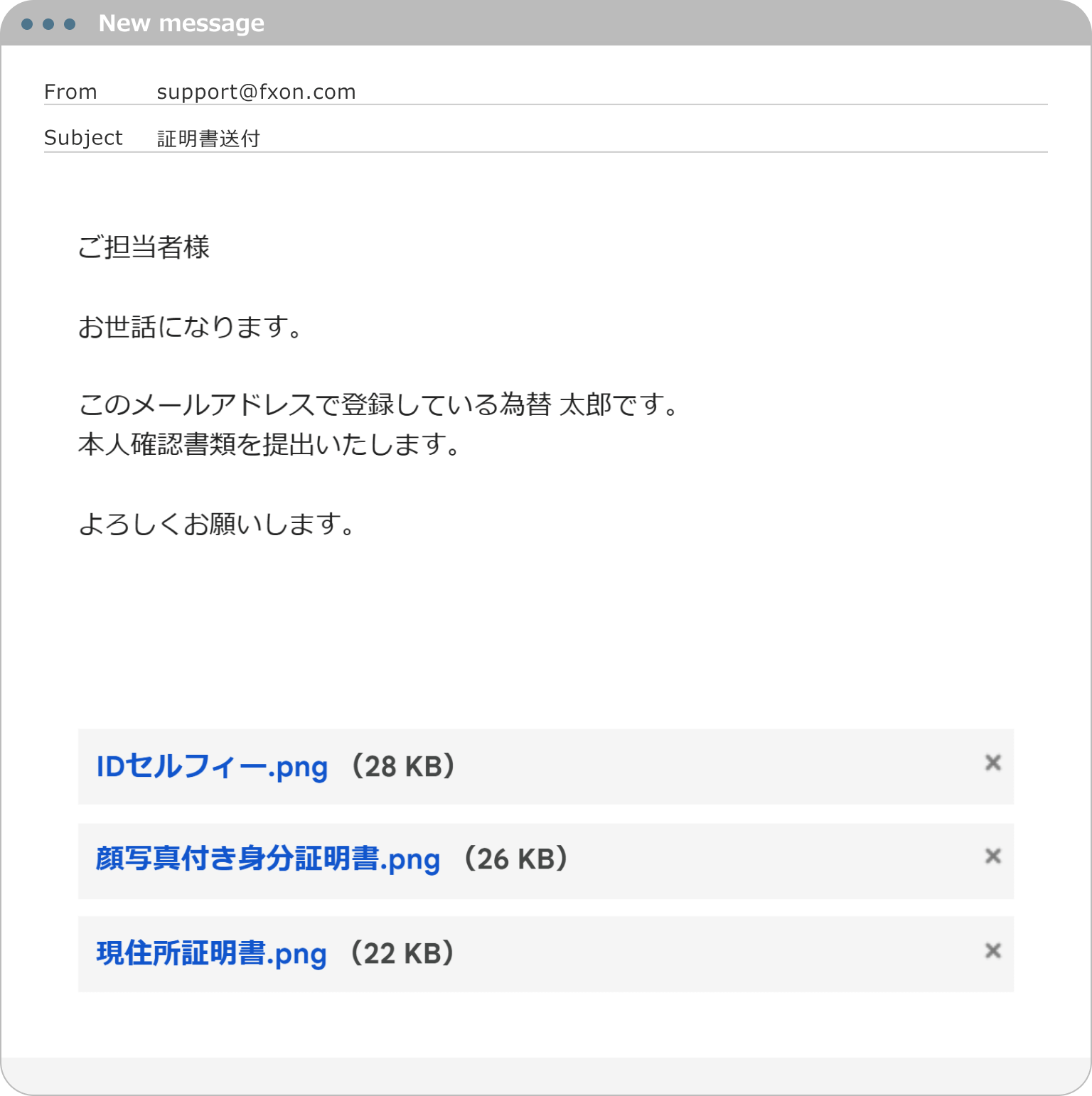Click the closing line よろしくお願いします。
The image size is (1092, 1096).
(217, 524)
